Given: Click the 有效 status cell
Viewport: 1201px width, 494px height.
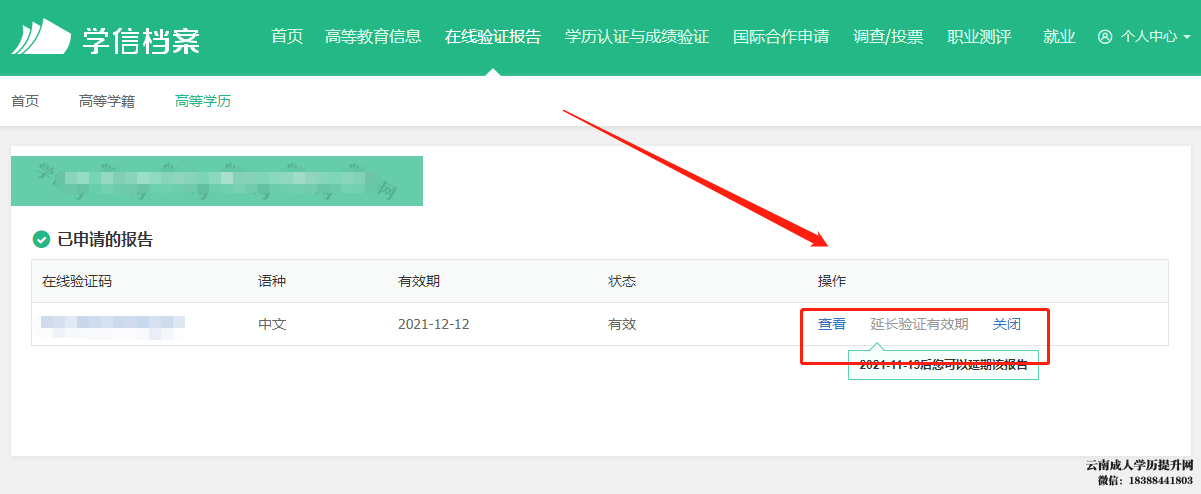Looking at the screenshot, I should click(622, 324).
